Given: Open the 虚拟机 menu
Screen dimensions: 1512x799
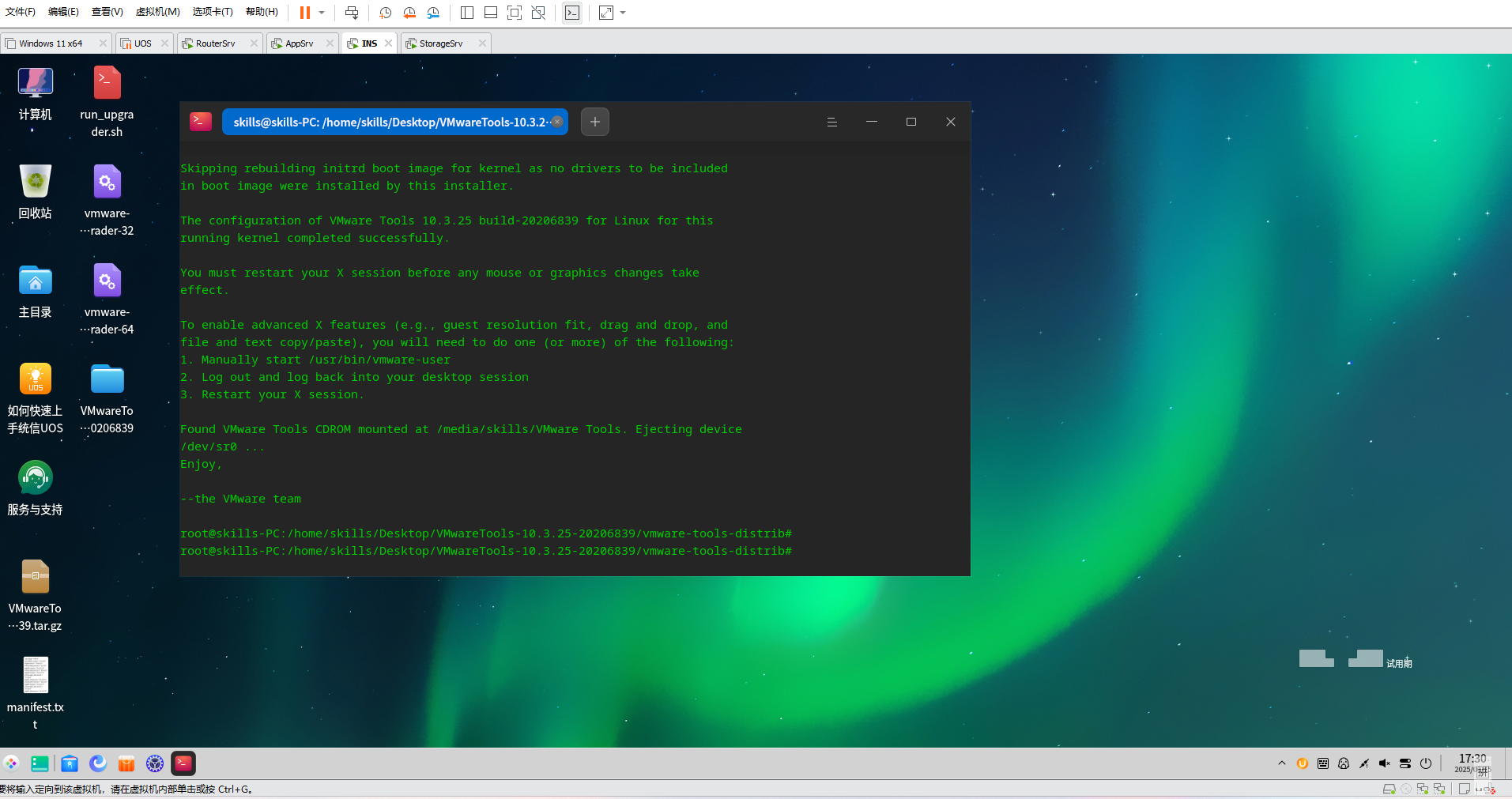Looking at the screenshot, I should click(x=157, y=12).
